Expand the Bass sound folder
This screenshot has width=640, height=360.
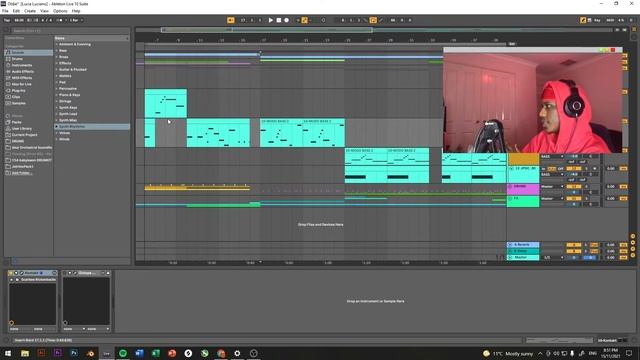coord(57,51)
